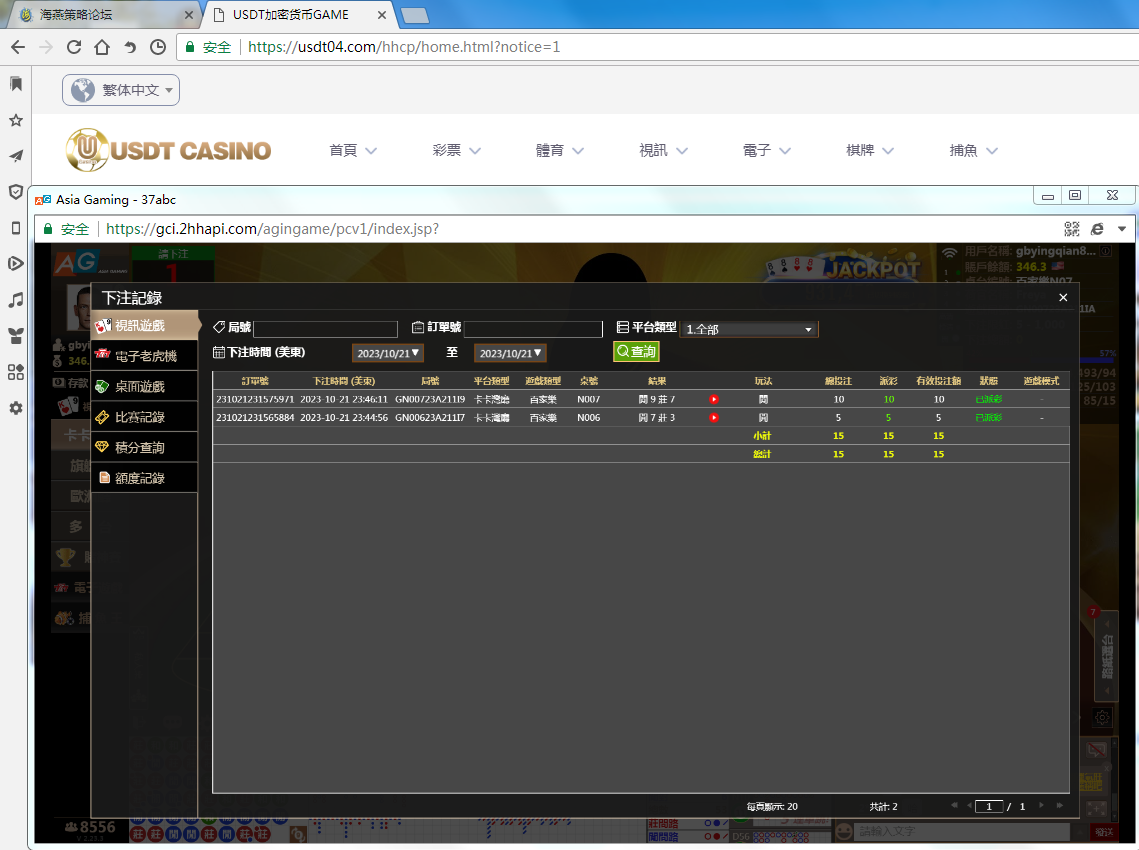Select 視訊遊戲 tab in bet records

(145, 325)
